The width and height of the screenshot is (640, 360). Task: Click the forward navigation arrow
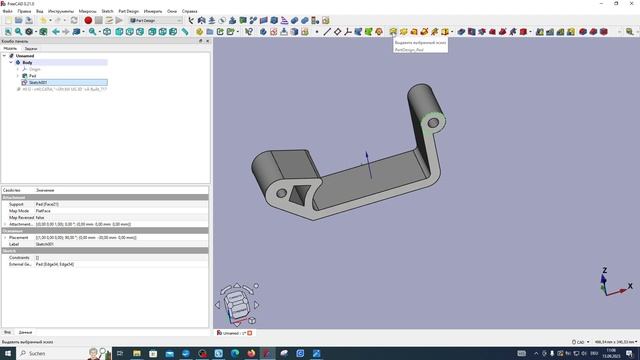click(66, 31)
